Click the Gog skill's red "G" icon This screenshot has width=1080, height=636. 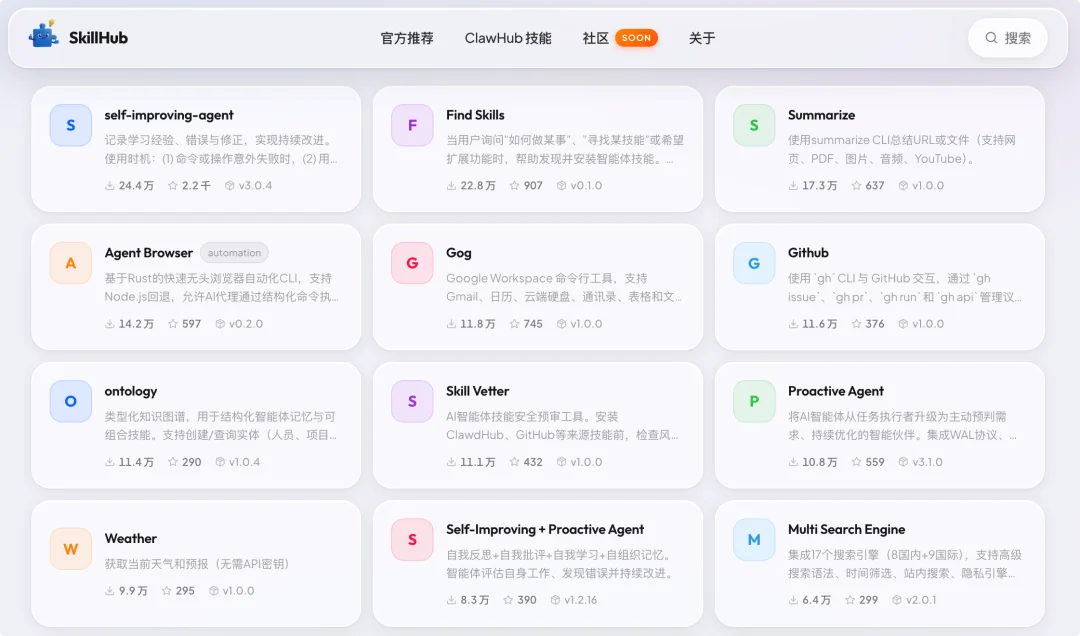pyautogui.click(x=412, y=263)
